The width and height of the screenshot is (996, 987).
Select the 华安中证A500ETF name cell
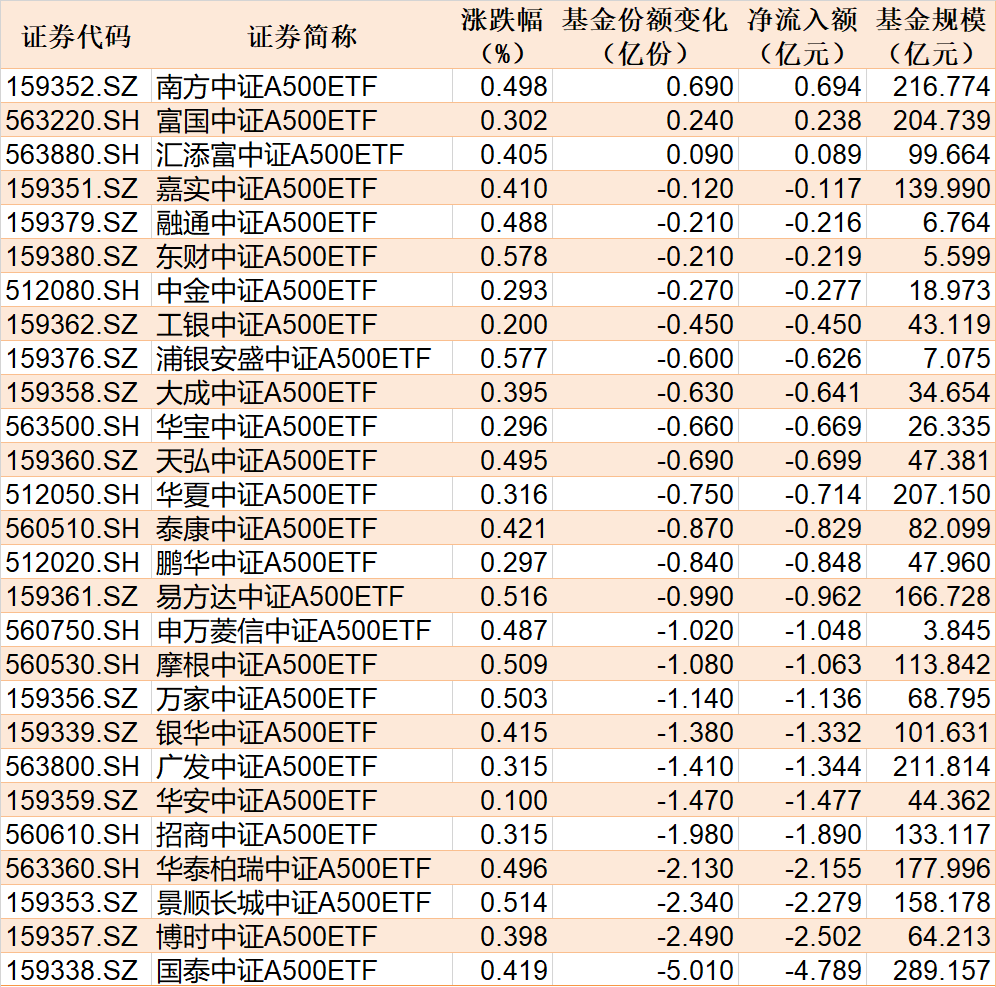pyautogui.click(x=302, y=800)
